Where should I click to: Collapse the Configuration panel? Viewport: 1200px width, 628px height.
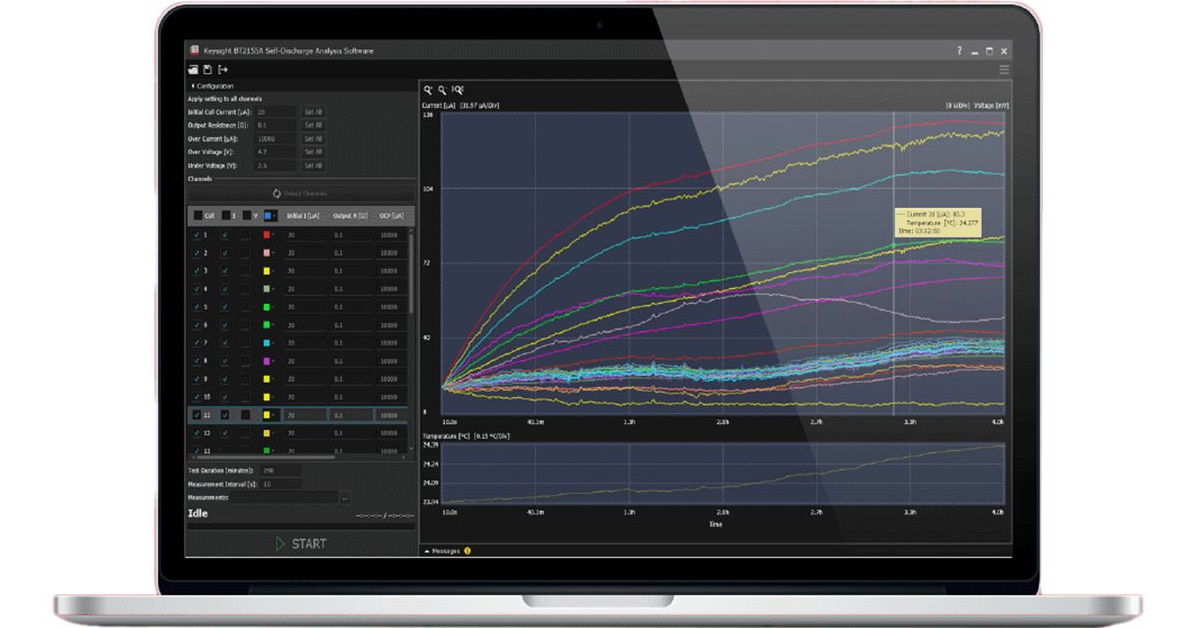click(212, 86)
